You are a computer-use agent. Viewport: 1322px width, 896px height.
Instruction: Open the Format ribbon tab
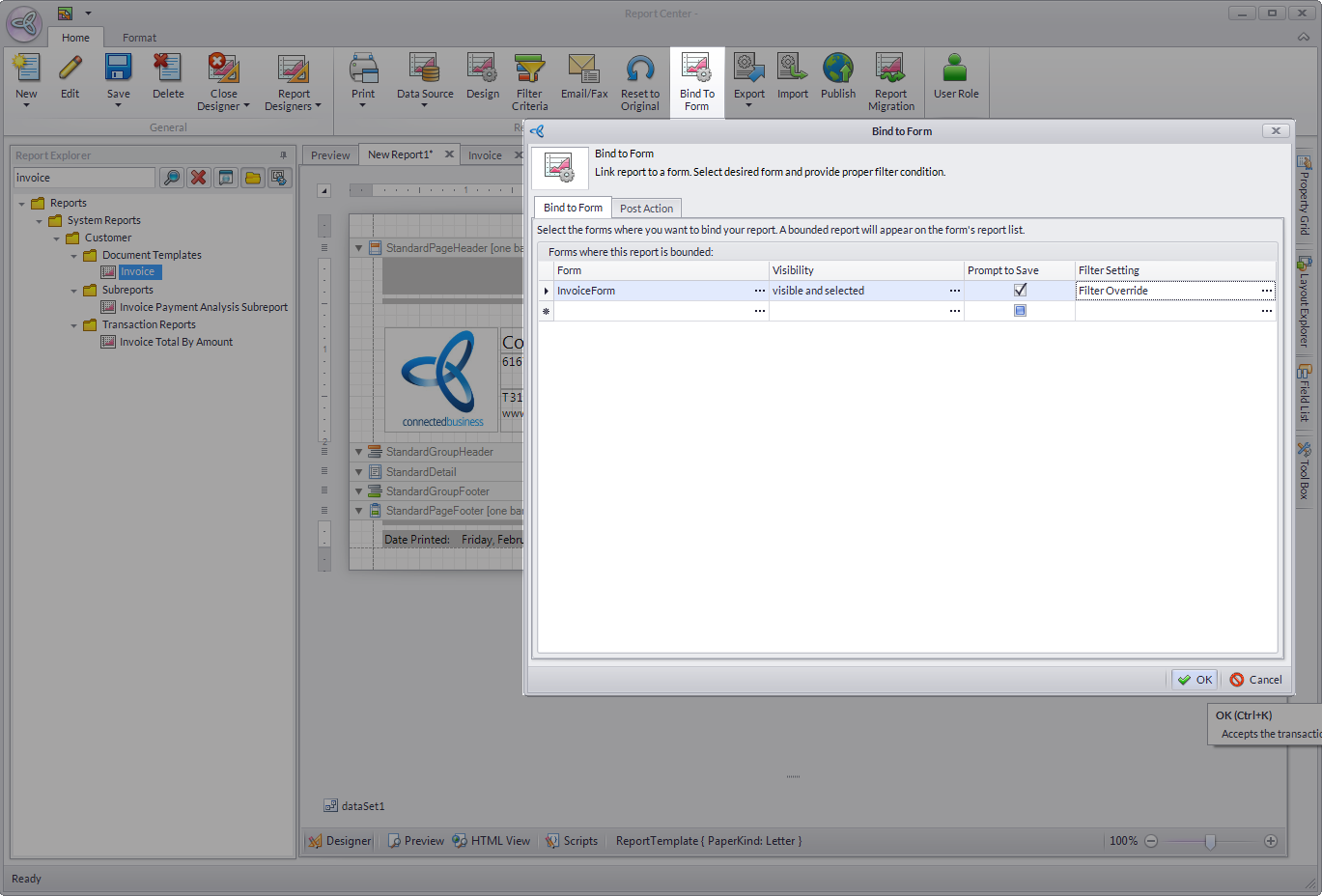139,38
